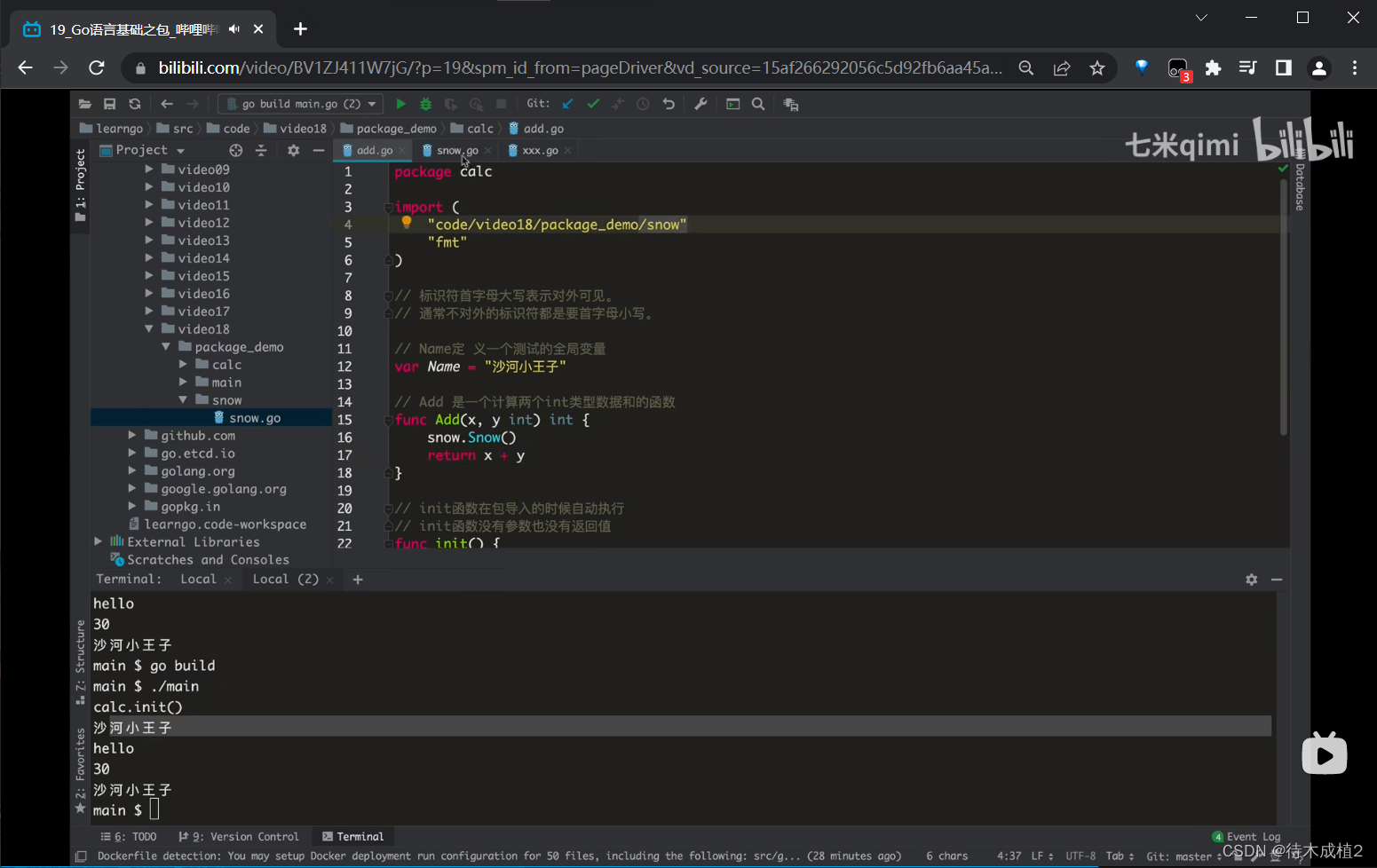Image resolution: width=1377 pixels, height=868 pixels.
Task: Bookmark this page with the star icon
Action: 1097,67
